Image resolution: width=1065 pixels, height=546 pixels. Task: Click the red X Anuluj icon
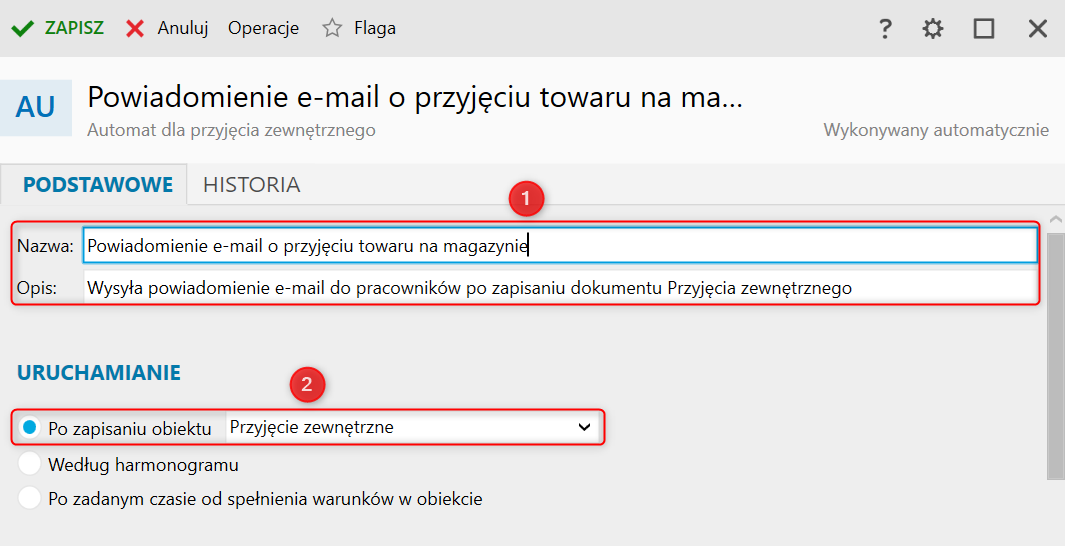[x=135, y=28]
